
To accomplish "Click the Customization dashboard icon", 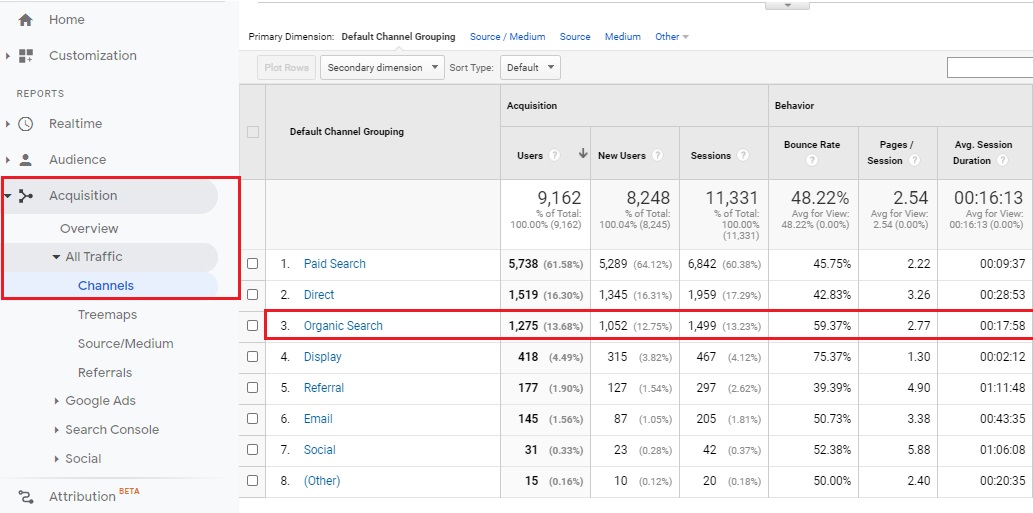I will click(26, 56).
